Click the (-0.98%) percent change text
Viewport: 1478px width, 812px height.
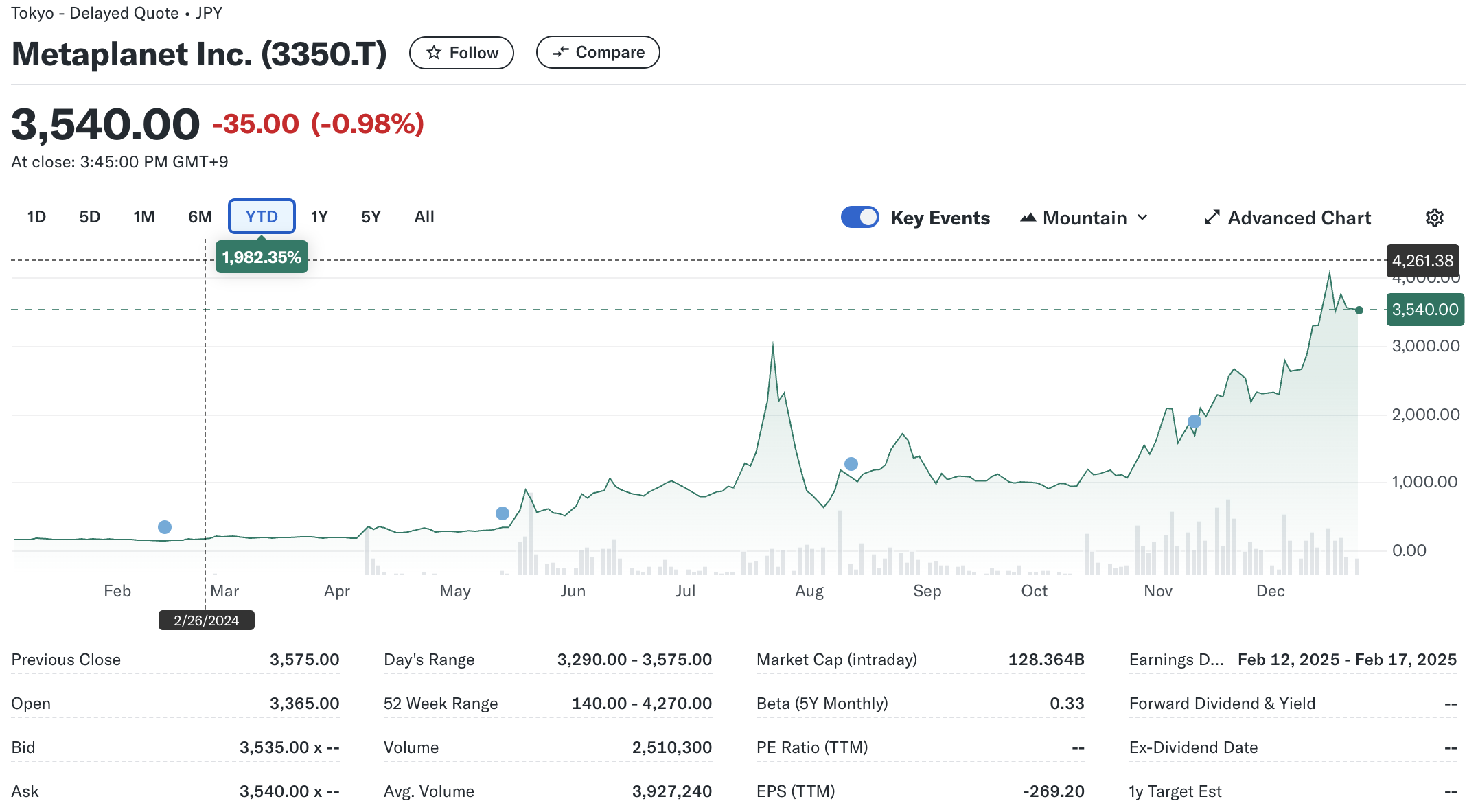pos(367,124)
